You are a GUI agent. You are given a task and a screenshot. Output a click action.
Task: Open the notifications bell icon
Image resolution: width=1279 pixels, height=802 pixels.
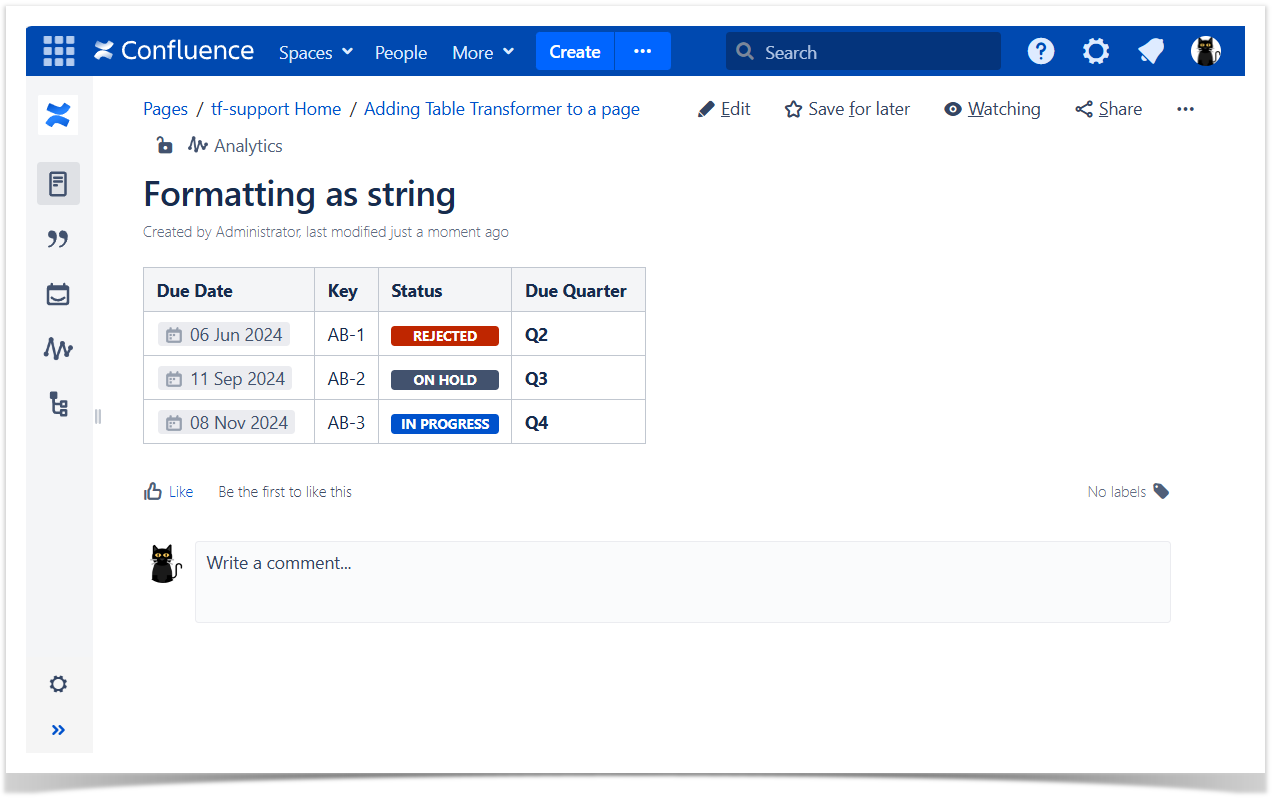pos(1151,51)
